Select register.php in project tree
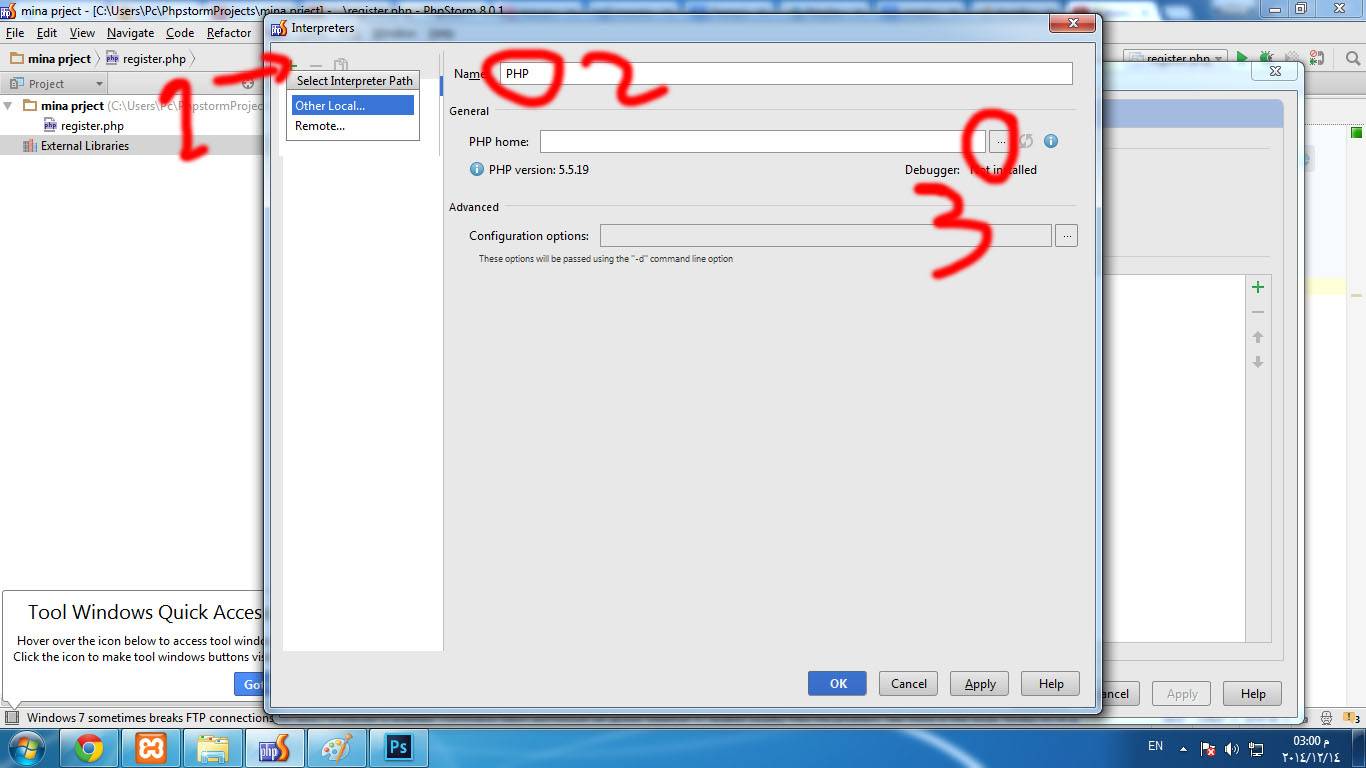The height and width of the screenshot is (768, 1366). pyautogui.click(x=84, y=126)
